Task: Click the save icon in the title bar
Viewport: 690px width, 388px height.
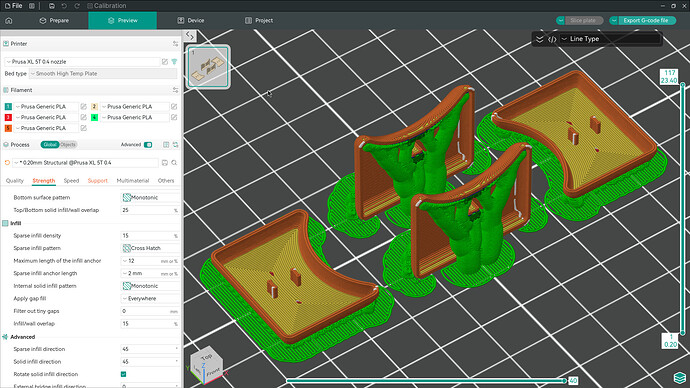Action: coord(51,6)
